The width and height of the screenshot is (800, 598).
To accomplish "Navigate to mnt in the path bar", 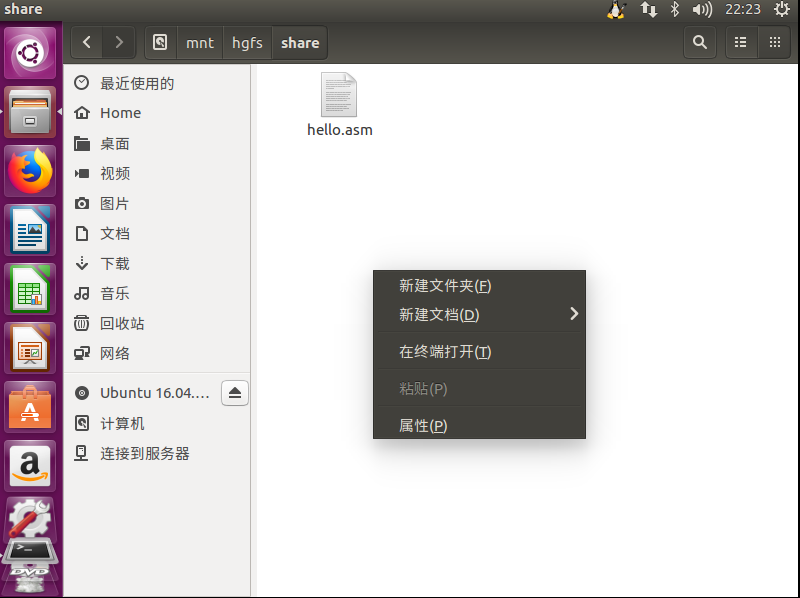I will click(199, 42).
